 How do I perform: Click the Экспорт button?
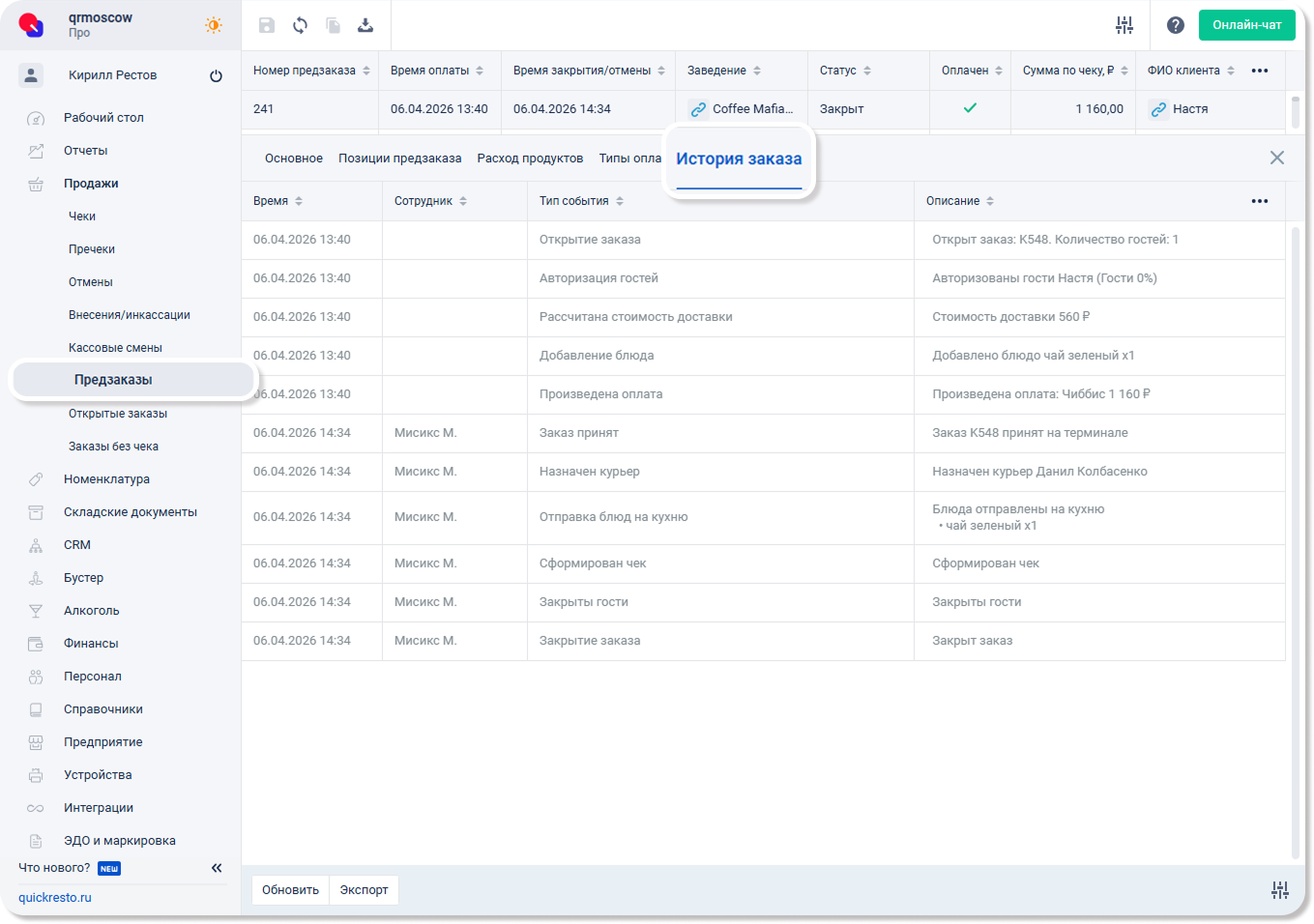[364, 890]
